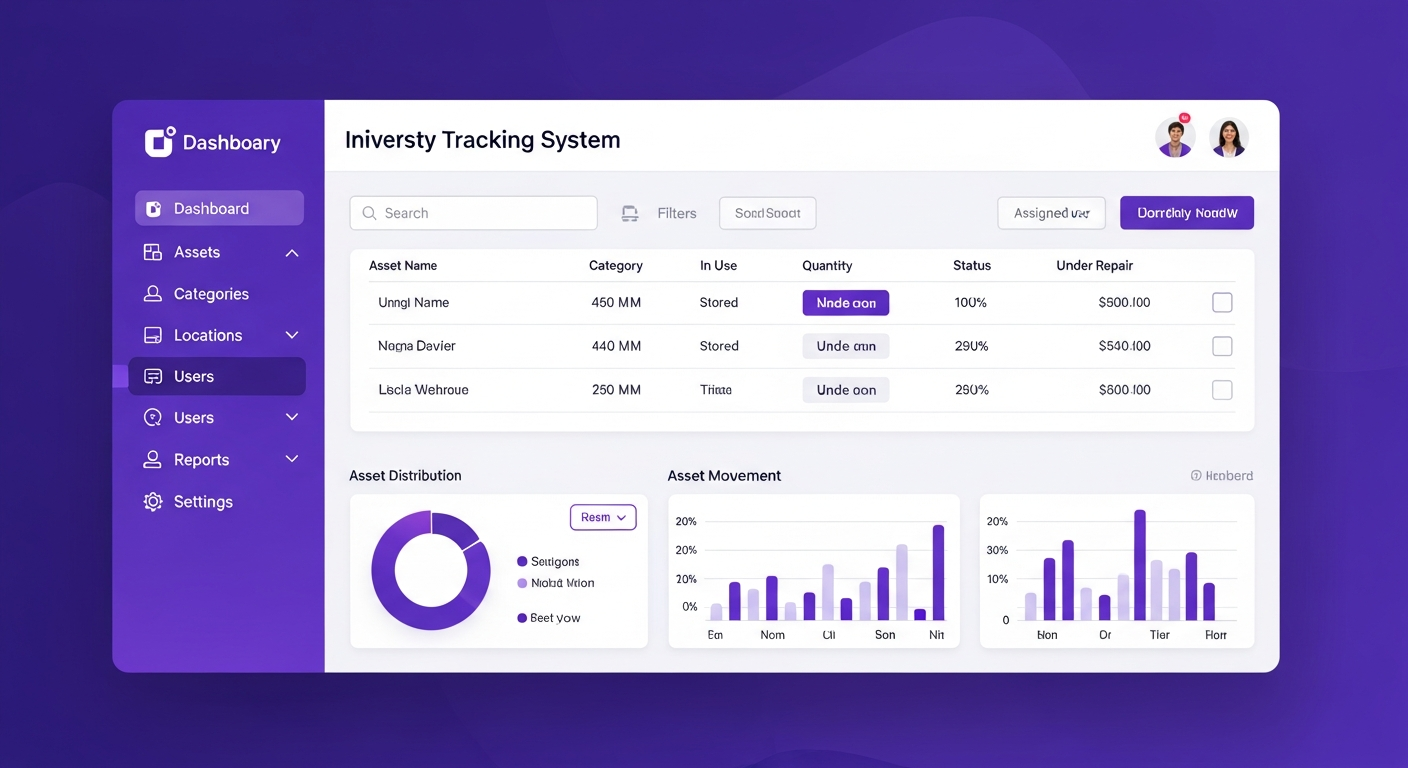Screen dimensions: 1408x768
Task: Click the Categories person icon
Action: pyautogui.click(x=153, y=294)
